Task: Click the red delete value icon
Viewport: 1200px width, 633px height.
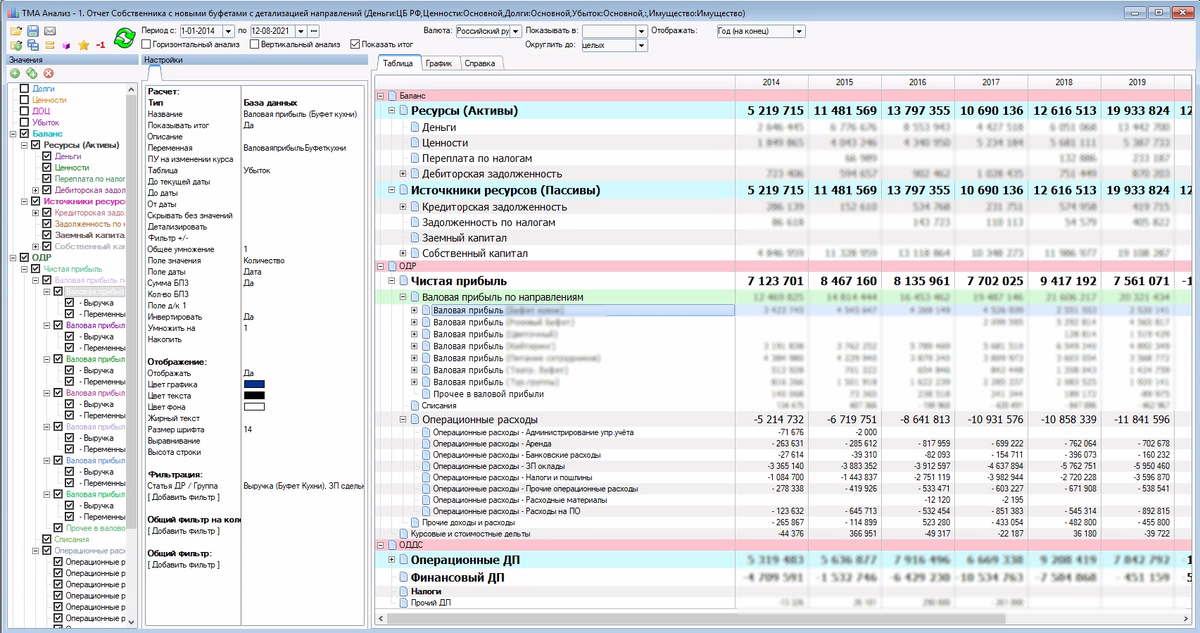Action: 47,74
